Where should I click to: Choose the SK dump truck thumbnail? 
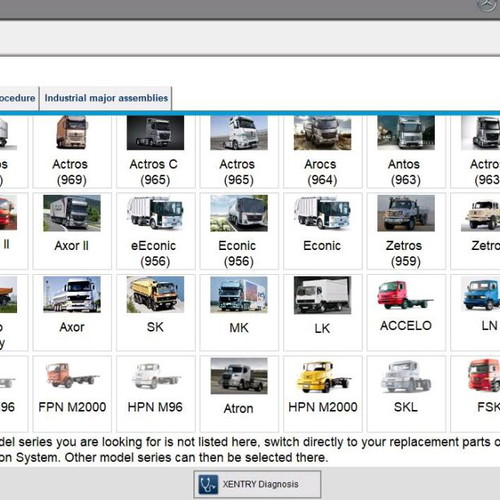pos(155,295)
